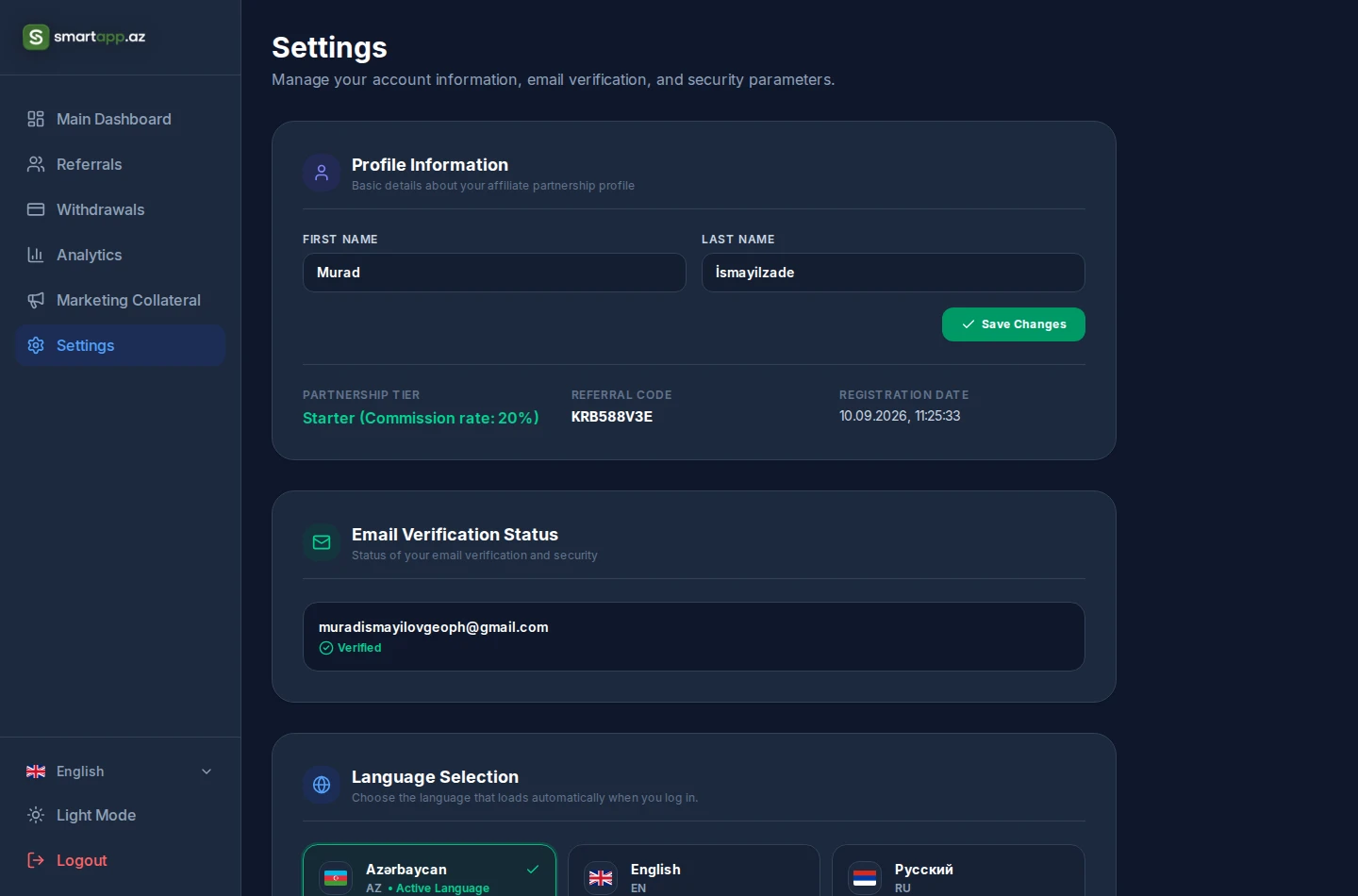Select the Русский language card
Screen dimensions: 1358x896
coord(958,871)
